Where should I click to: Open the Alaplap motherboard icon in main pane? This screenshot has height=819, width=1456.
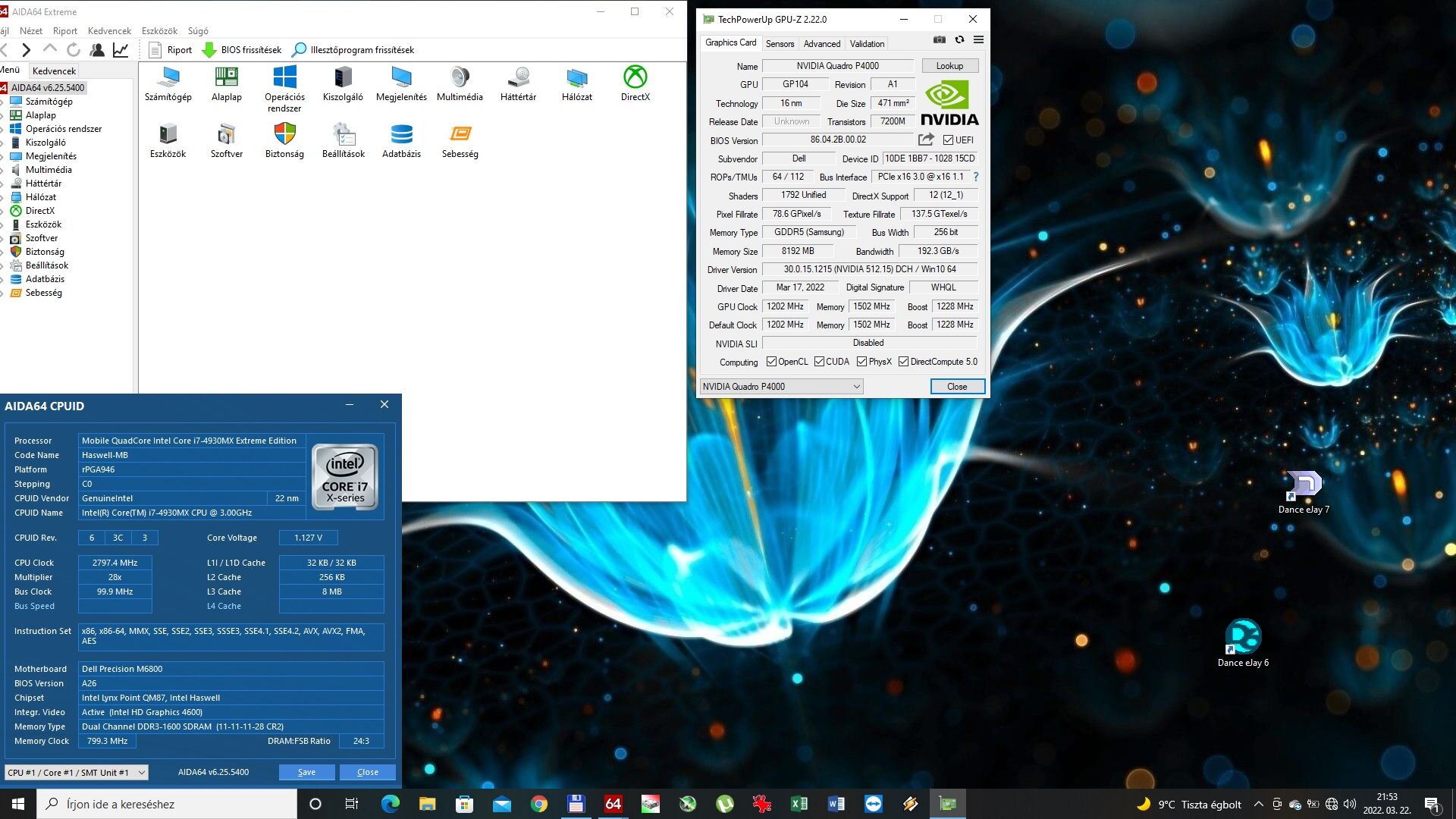coord(227,83)
